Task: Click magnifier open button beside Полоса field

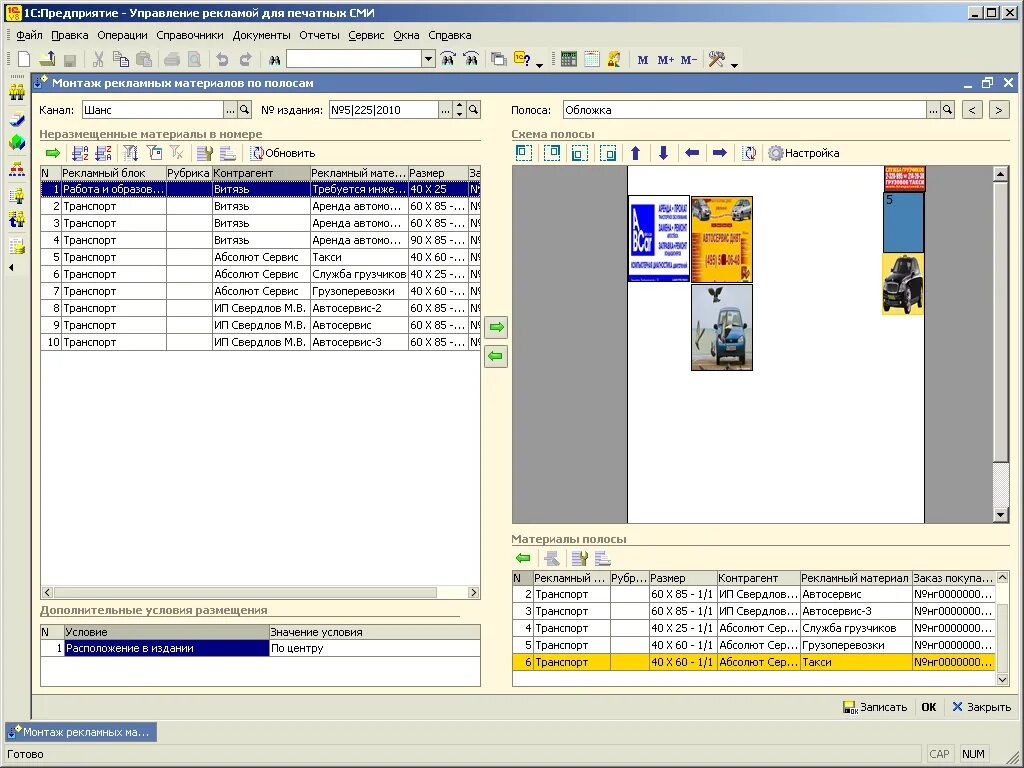Action: tap(948, 110)
